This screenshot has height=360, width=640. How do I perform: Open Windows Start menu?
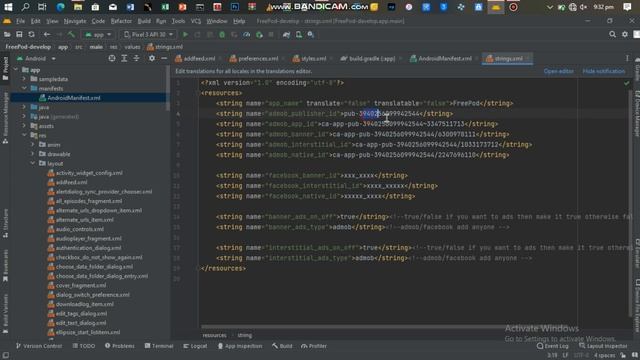(8, 7)
